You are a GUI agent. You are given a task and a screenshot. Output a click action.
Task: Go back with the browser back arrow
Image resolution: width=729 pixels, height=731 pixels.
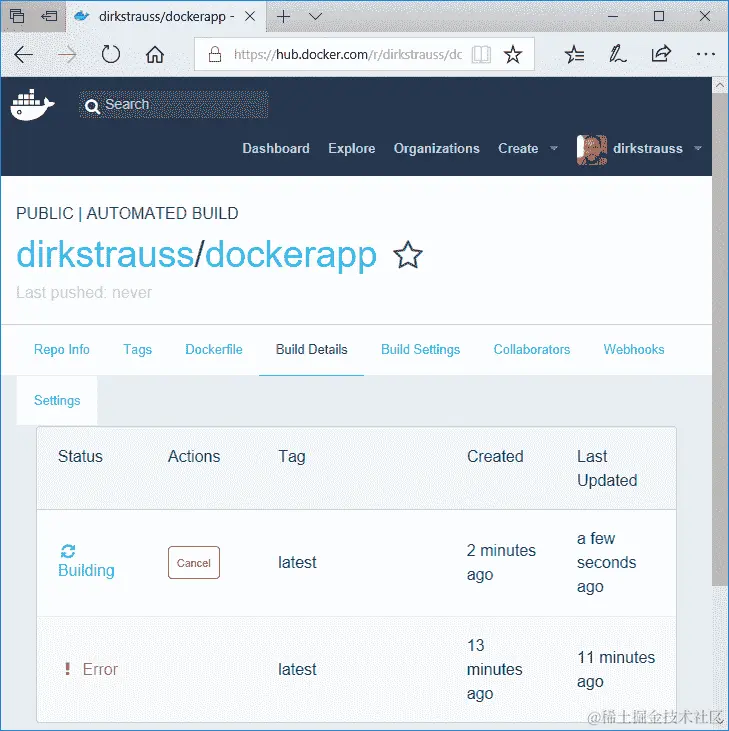(x=23, y=55)
